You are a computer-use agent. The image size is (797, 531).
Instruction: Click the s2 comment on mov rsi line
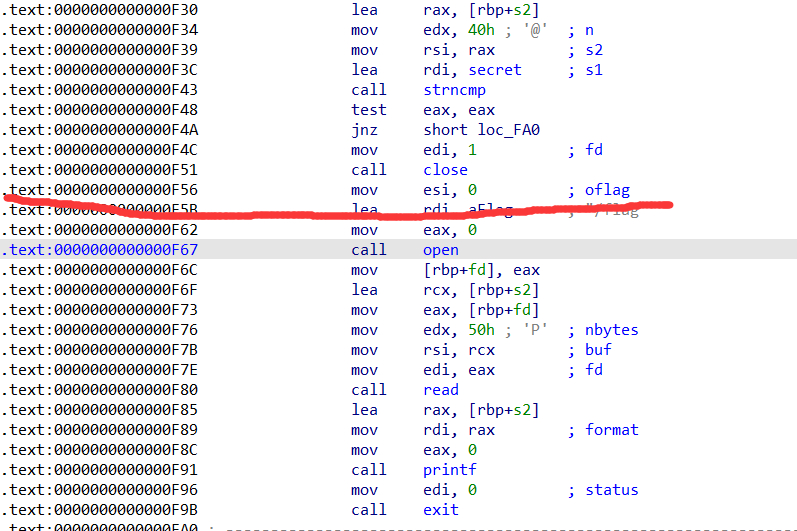(x=594, y=50)
